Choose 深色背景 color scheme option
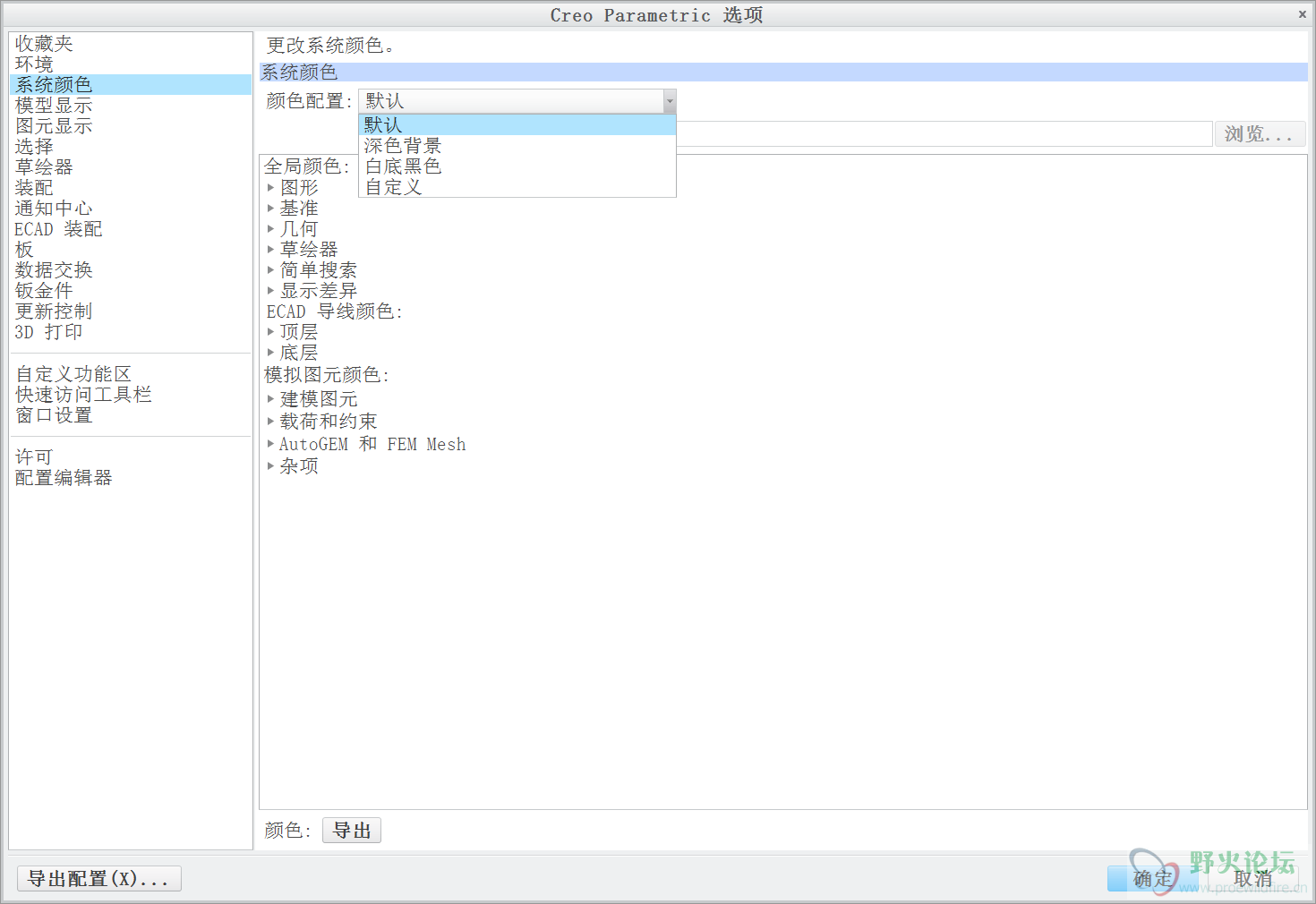The width and height of the screenshot is (1316, 904). [x=517, y=145]
